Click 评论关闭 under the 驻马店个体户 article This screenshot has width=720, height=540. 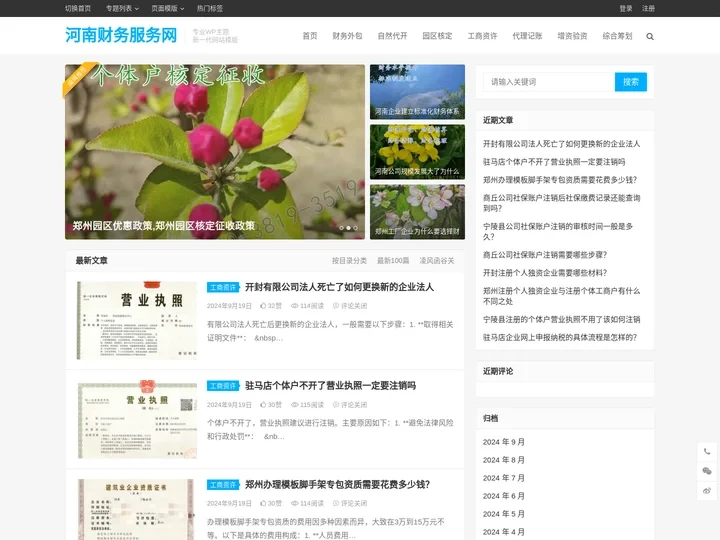pos(350,405)
